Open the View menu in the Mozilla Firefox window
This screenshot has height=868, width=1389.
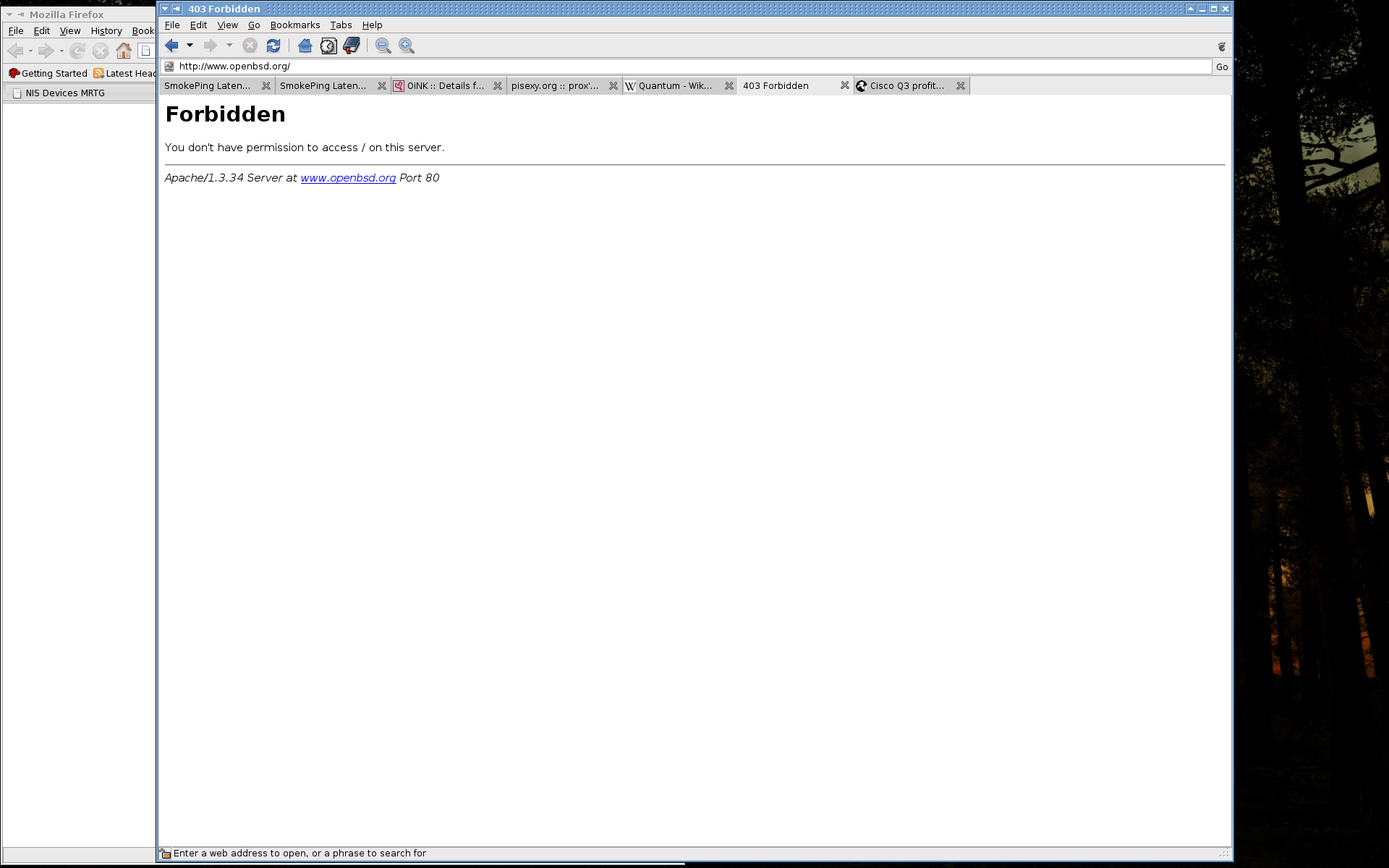click(x=70, y=31)
